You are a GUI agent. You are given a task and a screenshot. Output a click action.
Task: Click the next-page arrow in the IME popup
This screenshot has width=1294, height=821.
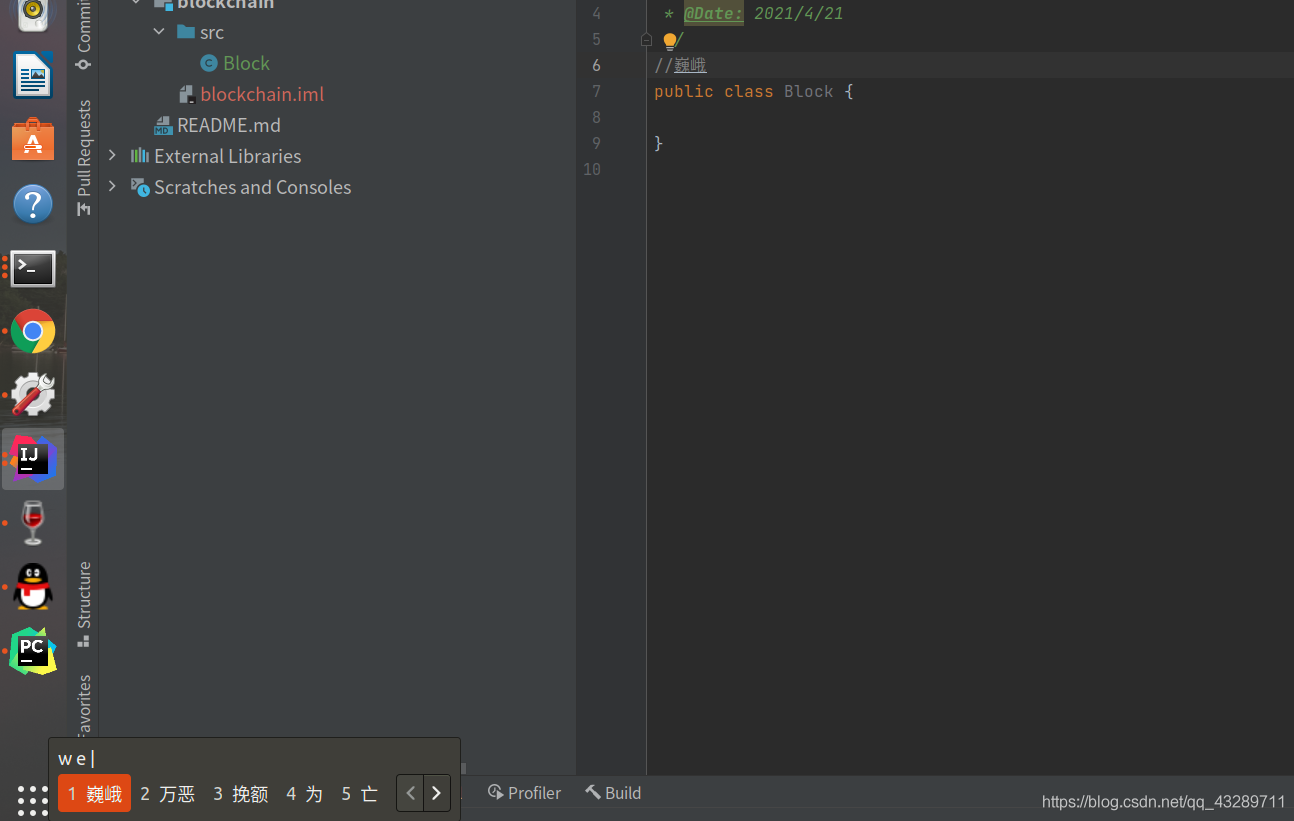(436, 792)
